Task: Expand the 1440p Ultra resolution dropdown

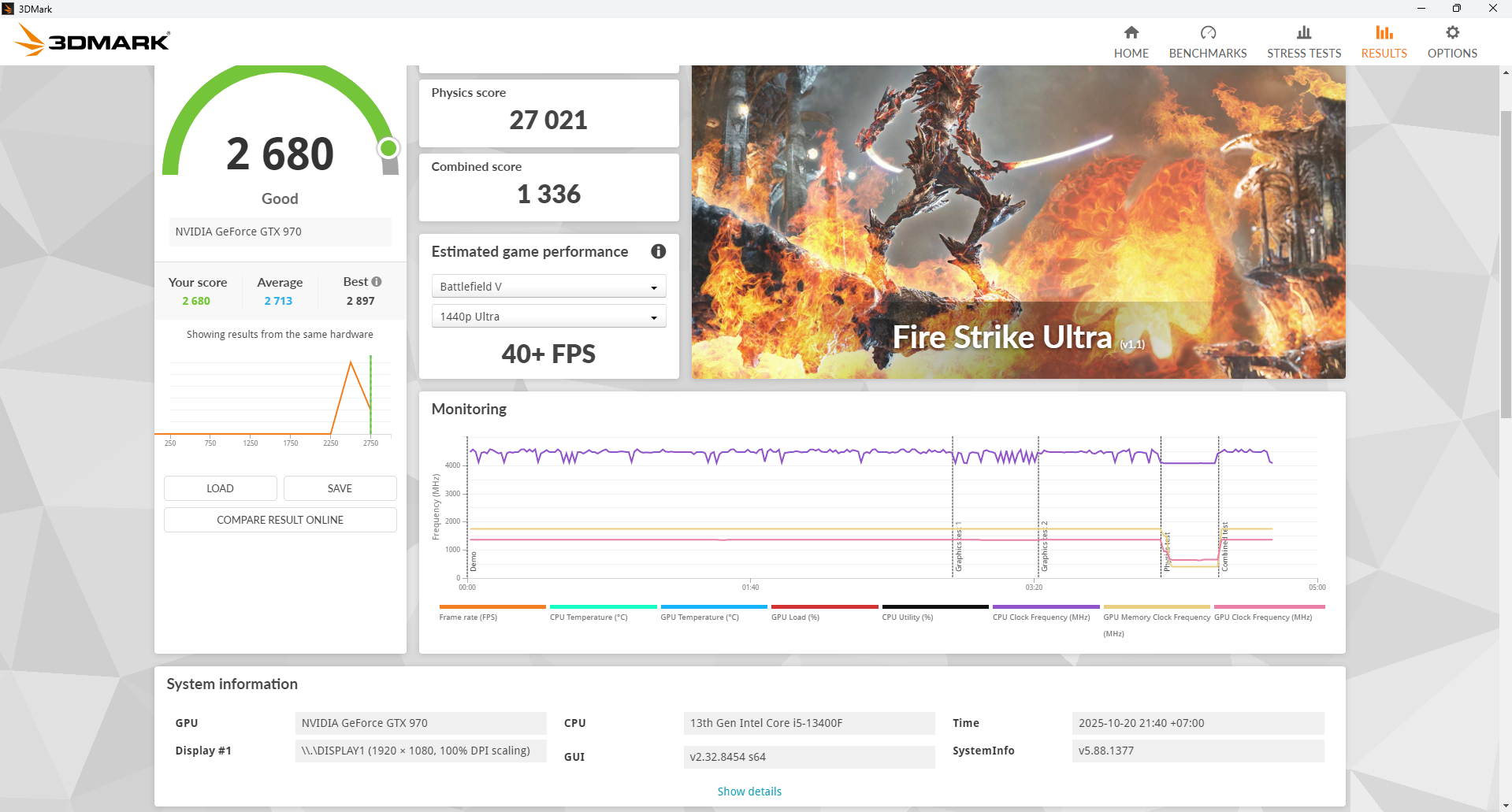Action: (548, 317)
